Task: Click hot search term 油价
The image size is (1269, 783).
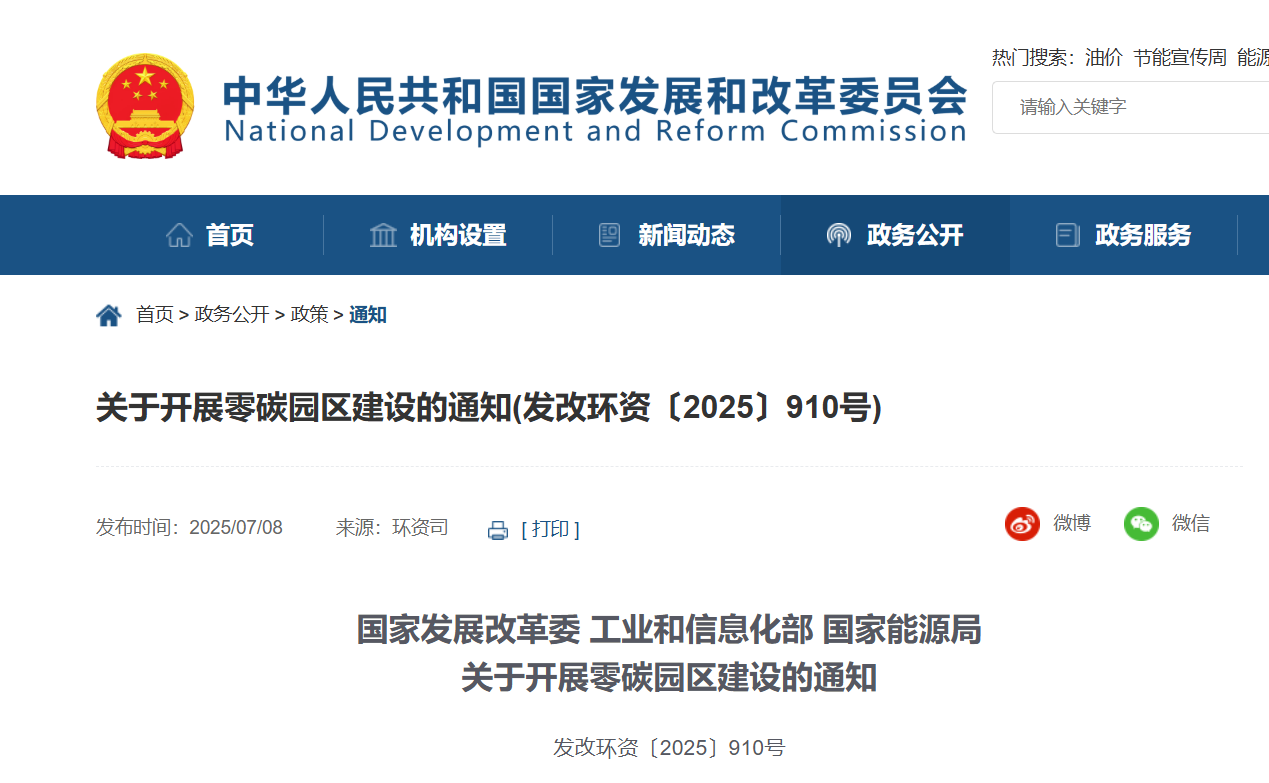Action: coord(1104,58)
